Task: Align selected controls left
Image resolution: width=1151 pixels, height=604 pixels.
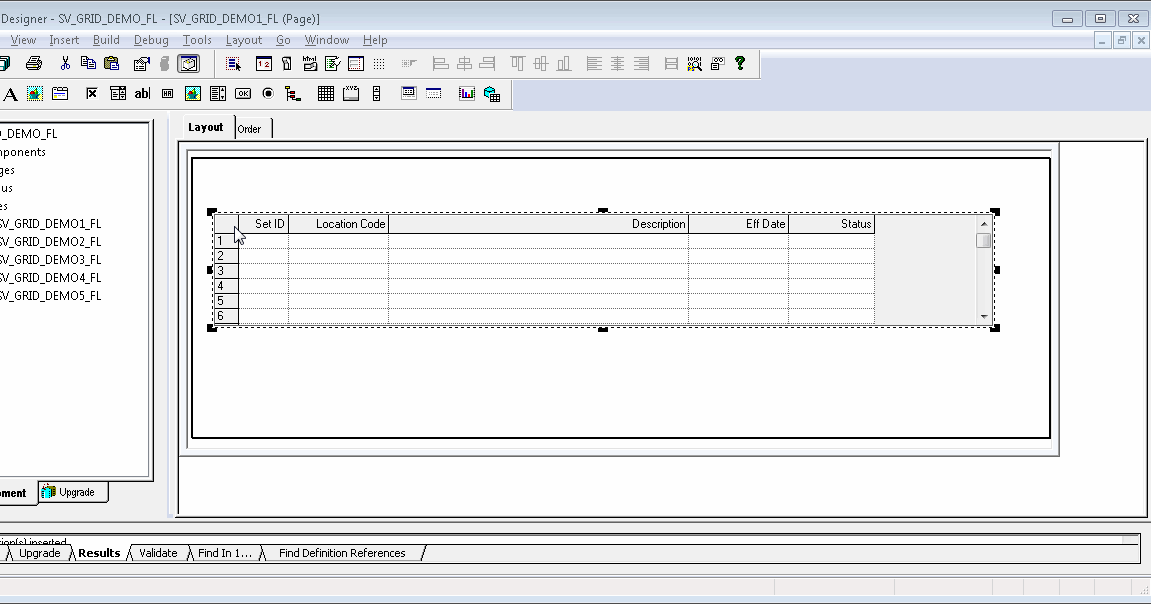Action: point(593,63)
